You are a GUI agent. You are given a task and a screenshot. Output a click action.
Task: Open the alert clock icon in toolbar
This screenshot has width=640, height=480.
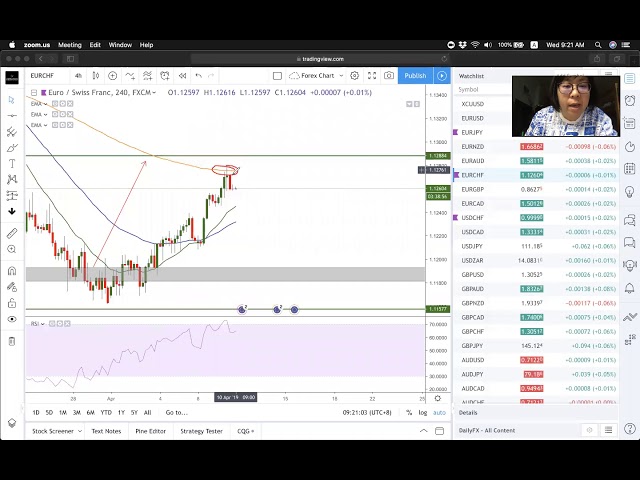pyautogui.click(x=164, y=76)
